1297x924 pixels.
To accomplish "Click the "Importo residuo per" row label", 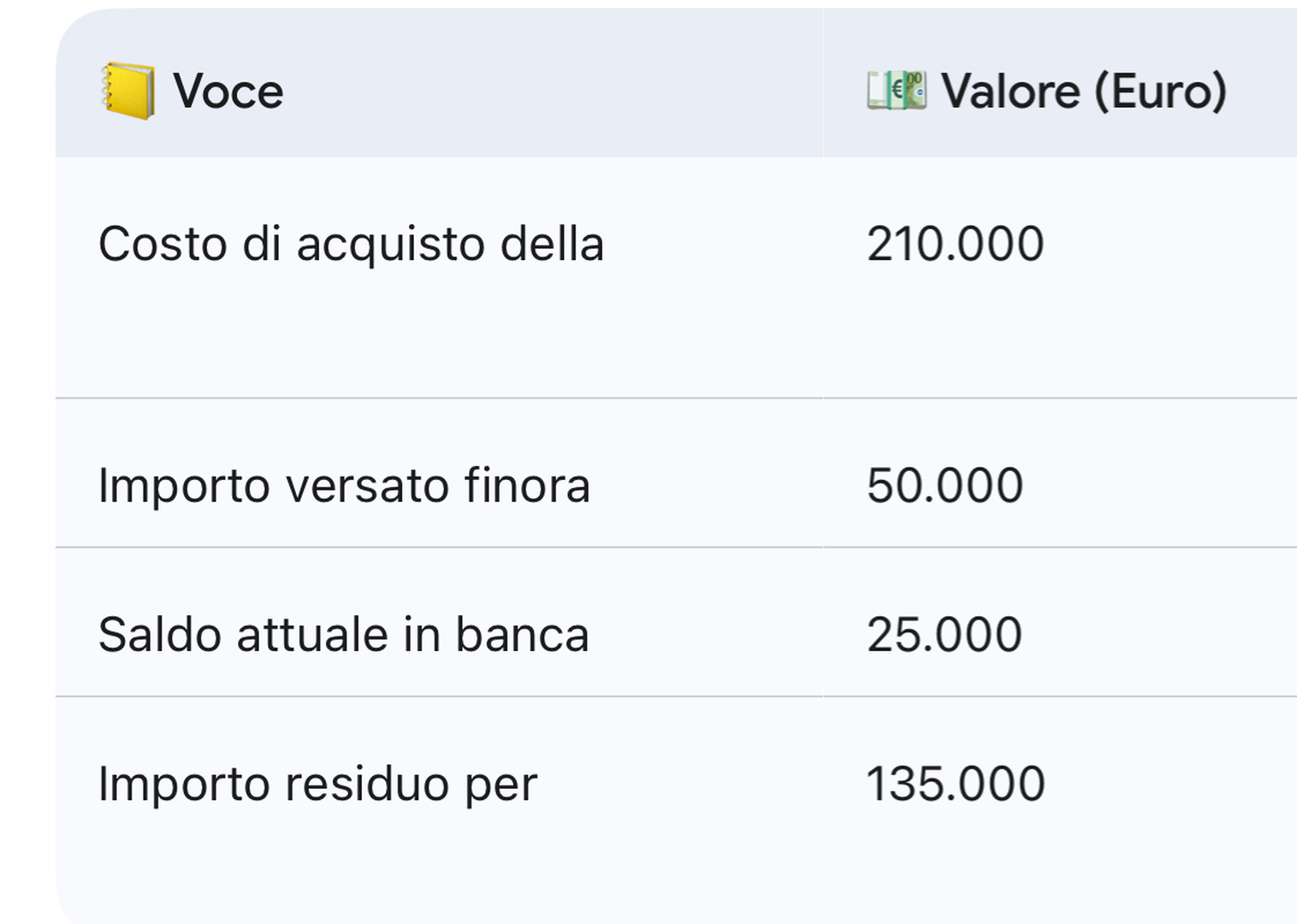I will [317, 784].
